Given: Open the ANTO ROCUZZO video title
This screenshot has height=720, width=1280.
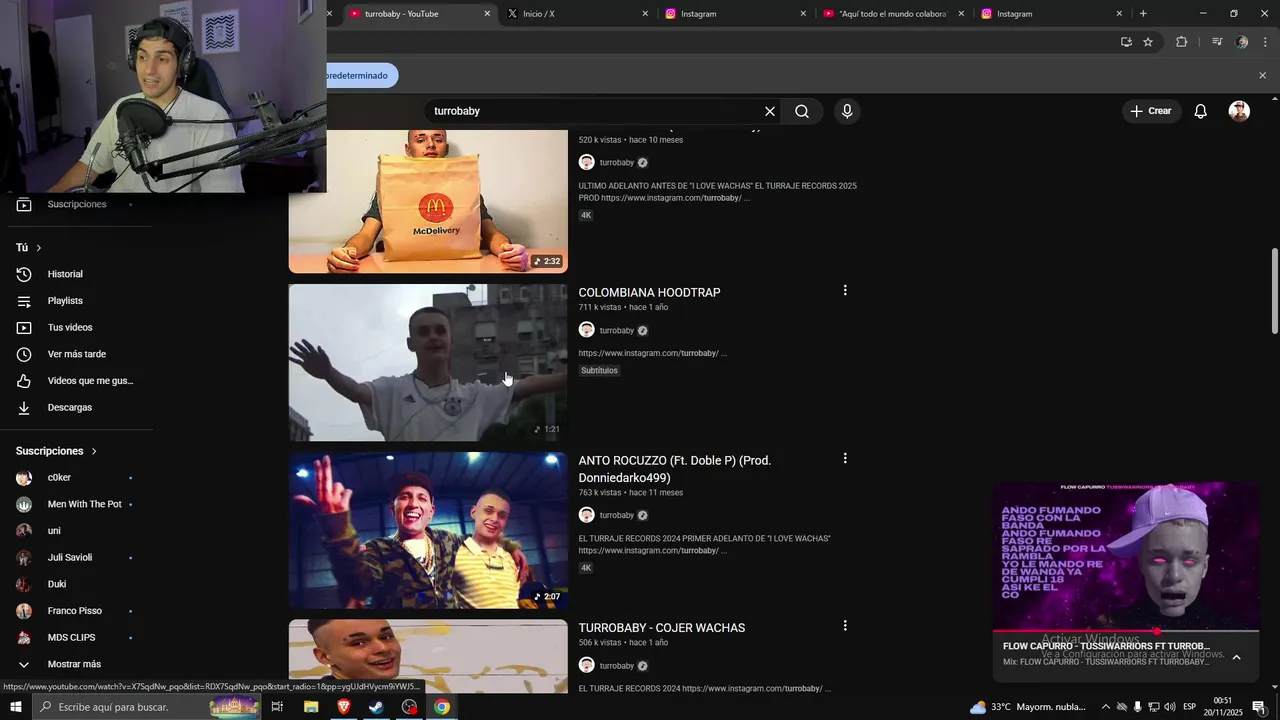Looking at the screenshot, I should click(x=675, y=469).
